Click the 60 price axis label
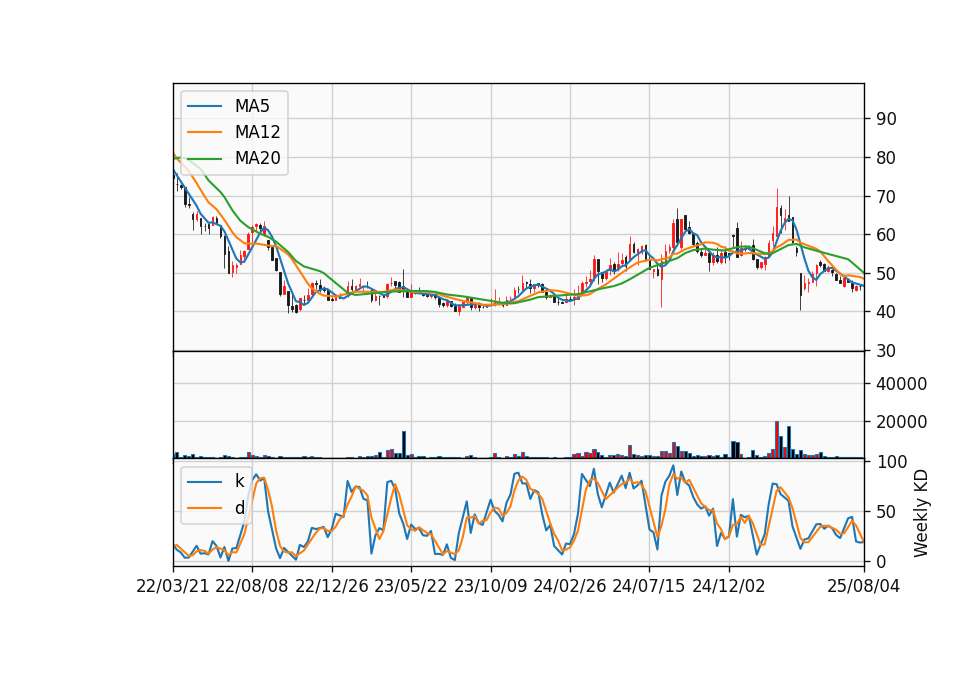The width and height of the screenshot is (960, 690). pyautogui.click(x=886, y=235)
